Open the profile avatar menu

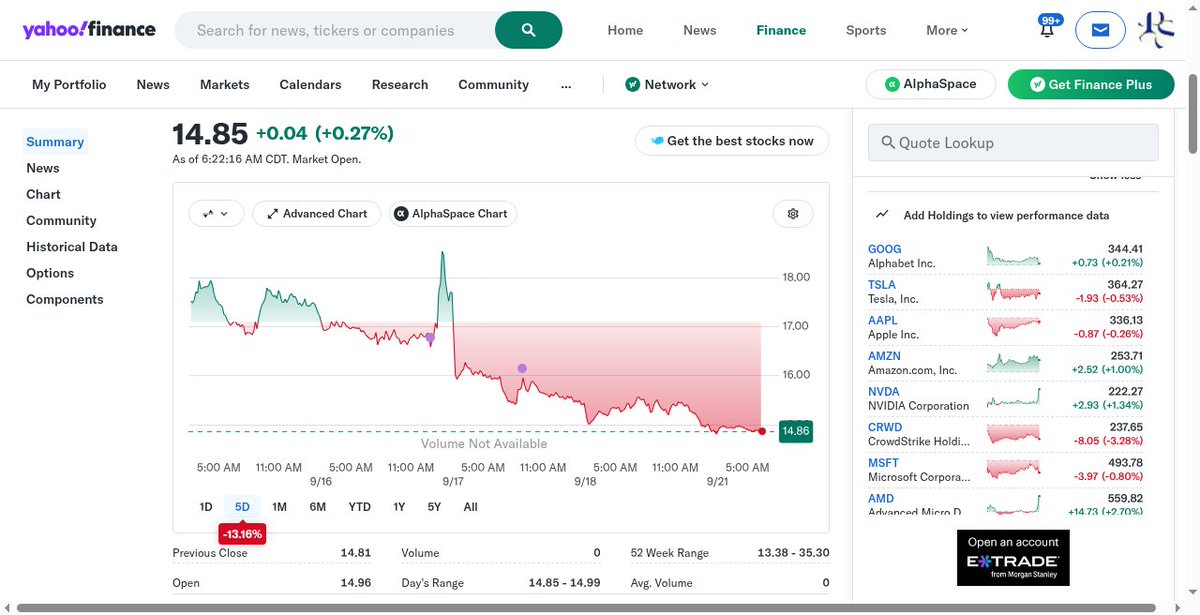(x=1157, y=30)
